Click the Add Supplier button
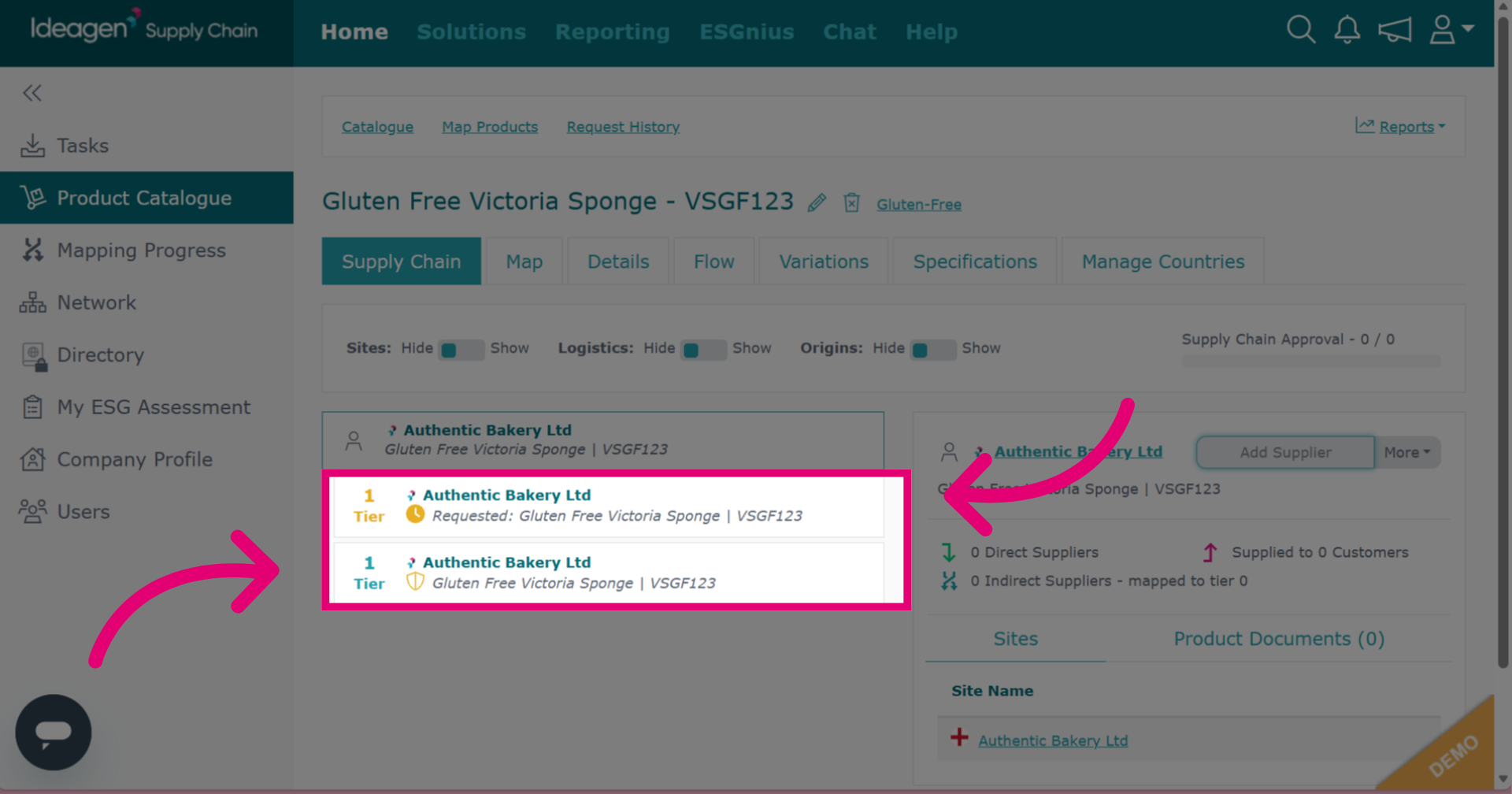 (x=1285, y=452)
